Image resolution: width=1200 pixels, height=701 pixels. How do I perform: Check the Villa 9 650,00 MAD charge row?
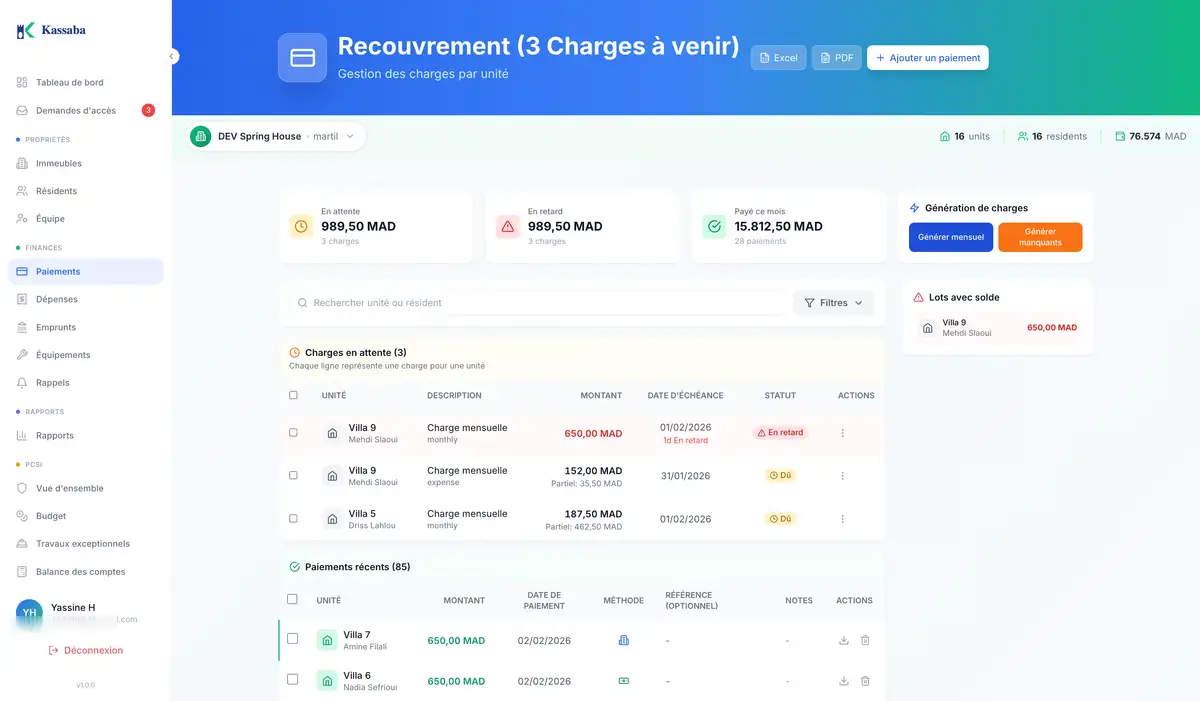click(x=293, y=433)
